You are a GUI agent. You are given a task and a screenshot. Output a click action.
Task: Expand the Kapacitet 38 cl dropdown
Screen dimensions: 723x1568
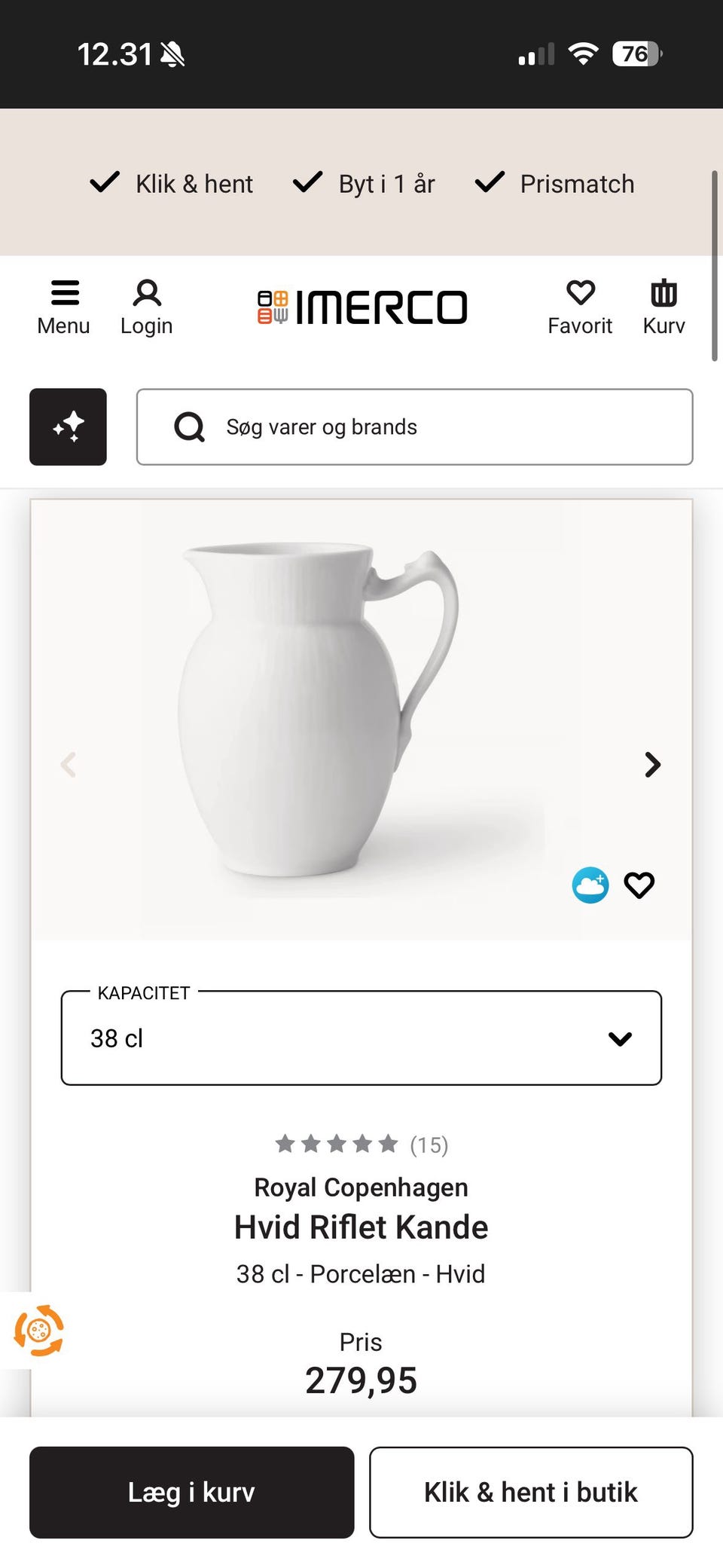click(361, 1038)
